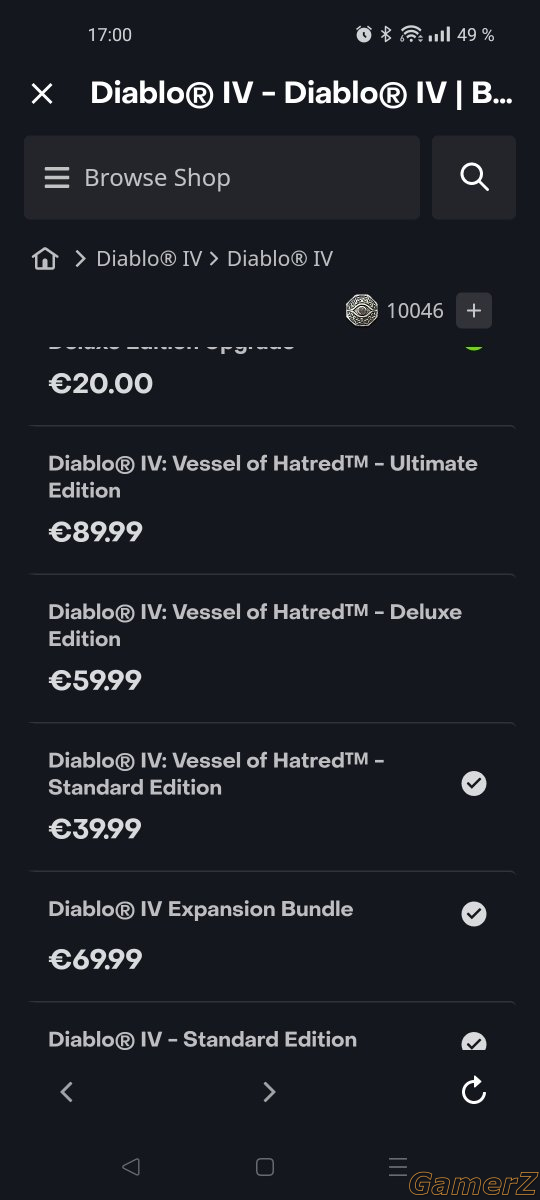Viewport: 540px width, 1200px height.
Task: View the 10046 platinum balance
Action: click(415, 311)
